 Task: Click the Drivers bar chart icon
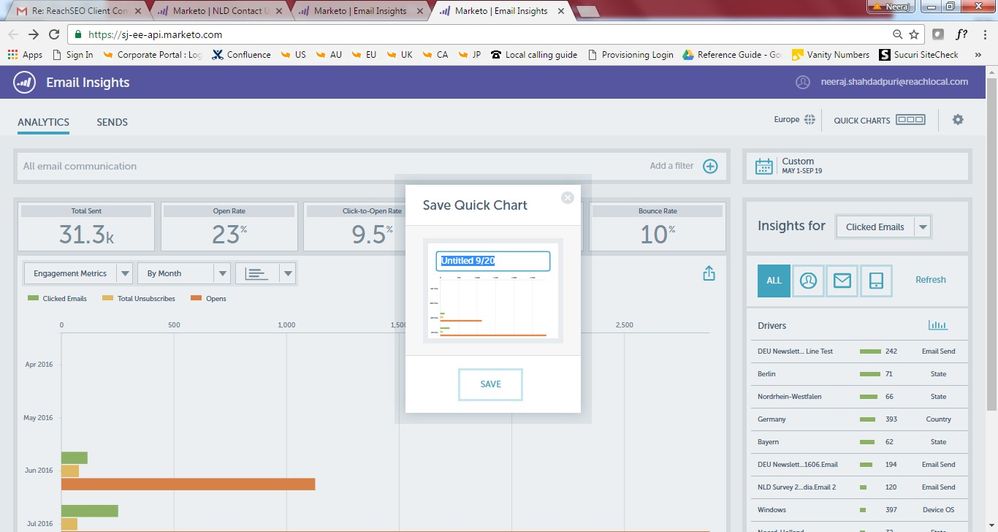click(x=938, y=325)
